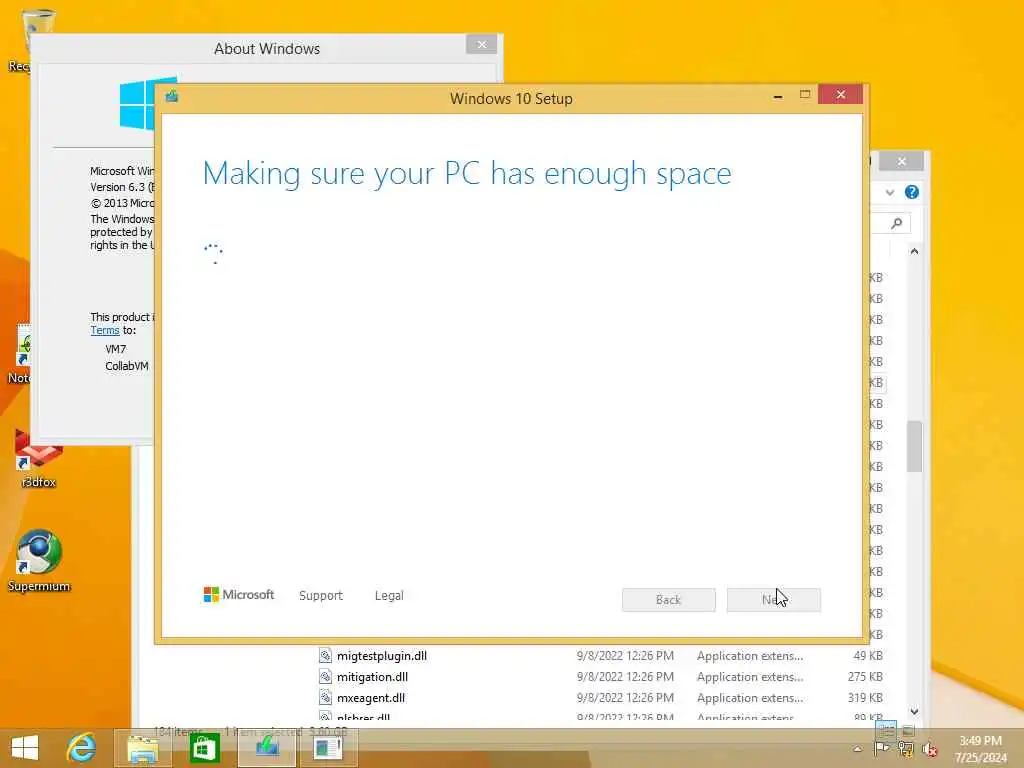Click the Explorer vertical scrollbar thumb

click(914, 446)
